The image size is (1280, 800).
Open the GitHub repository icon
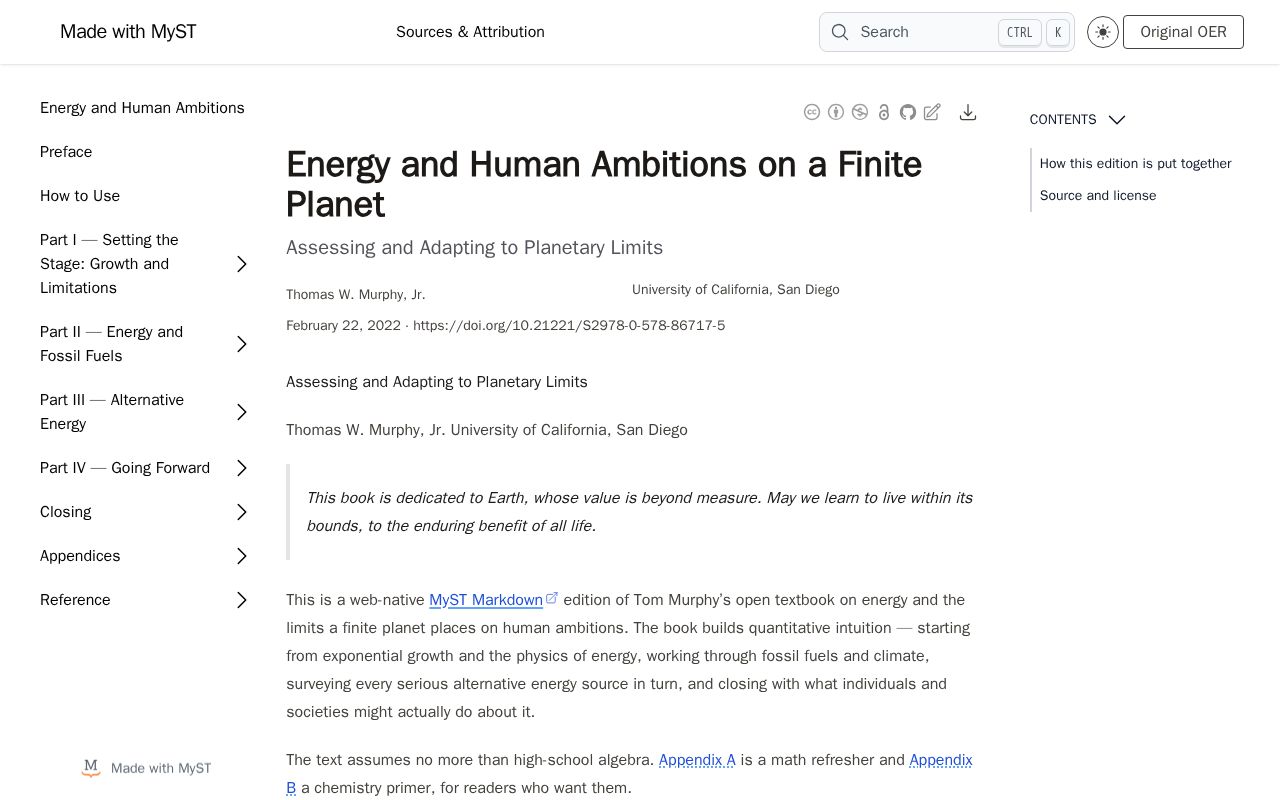click(908, 112)
